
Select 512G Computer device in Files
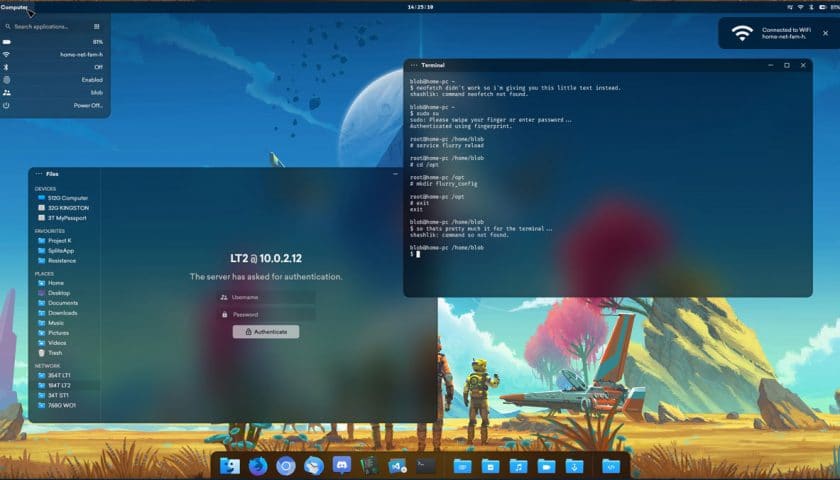pyautogui.click(x=64, y=198)
